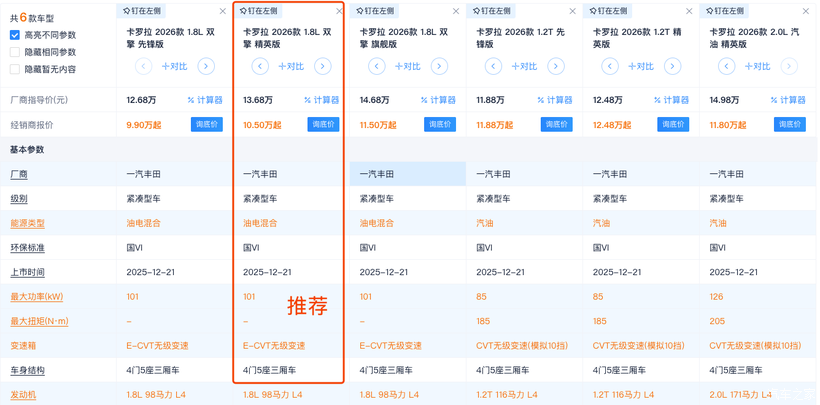Click the 最大功率(kW) parameter link
This screenshot has width=820, height=405.
point(36,297)
